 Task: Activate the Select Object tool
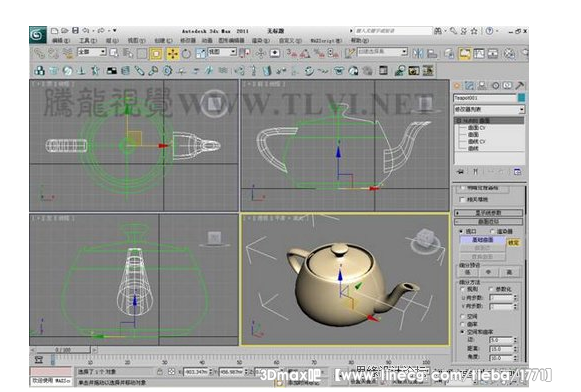[x=114, y=53]
